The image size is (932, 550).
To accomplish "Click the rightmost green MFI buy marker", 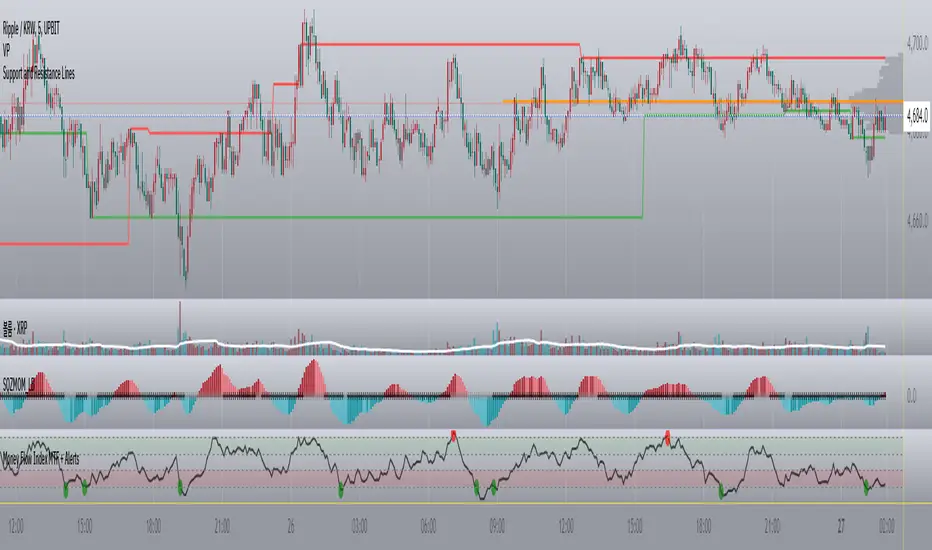I will (866, 486).
